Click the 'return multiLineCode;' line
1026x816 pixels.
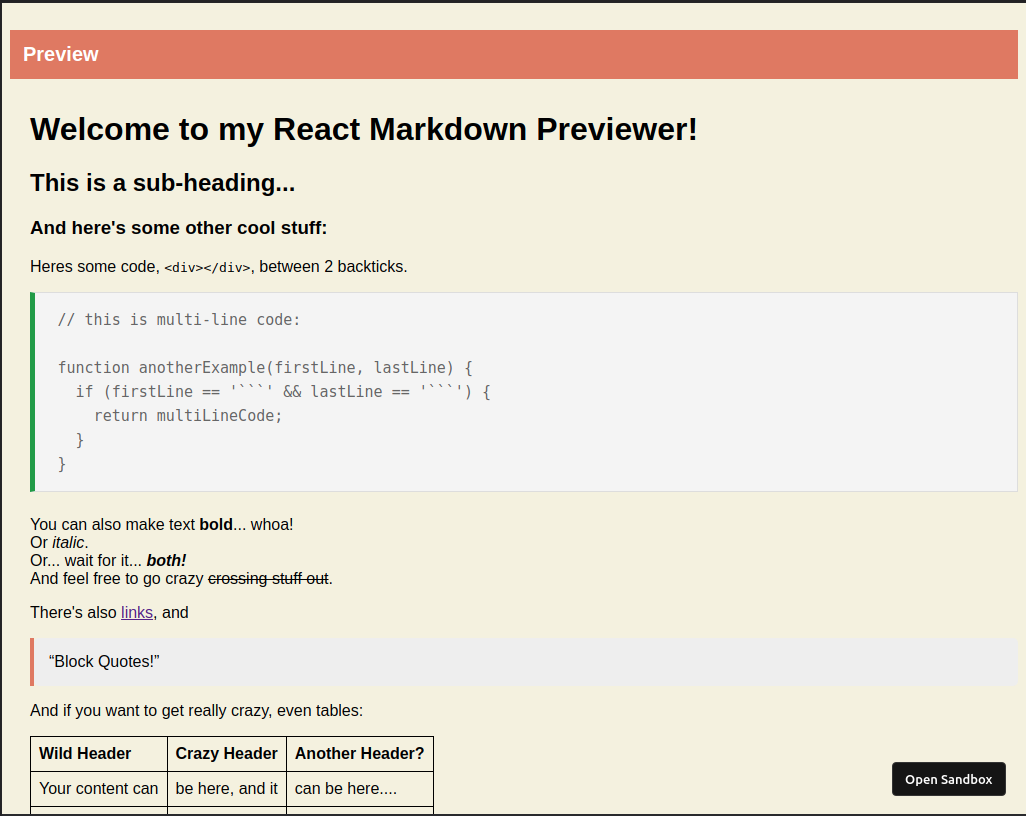[x=188, y=416]
